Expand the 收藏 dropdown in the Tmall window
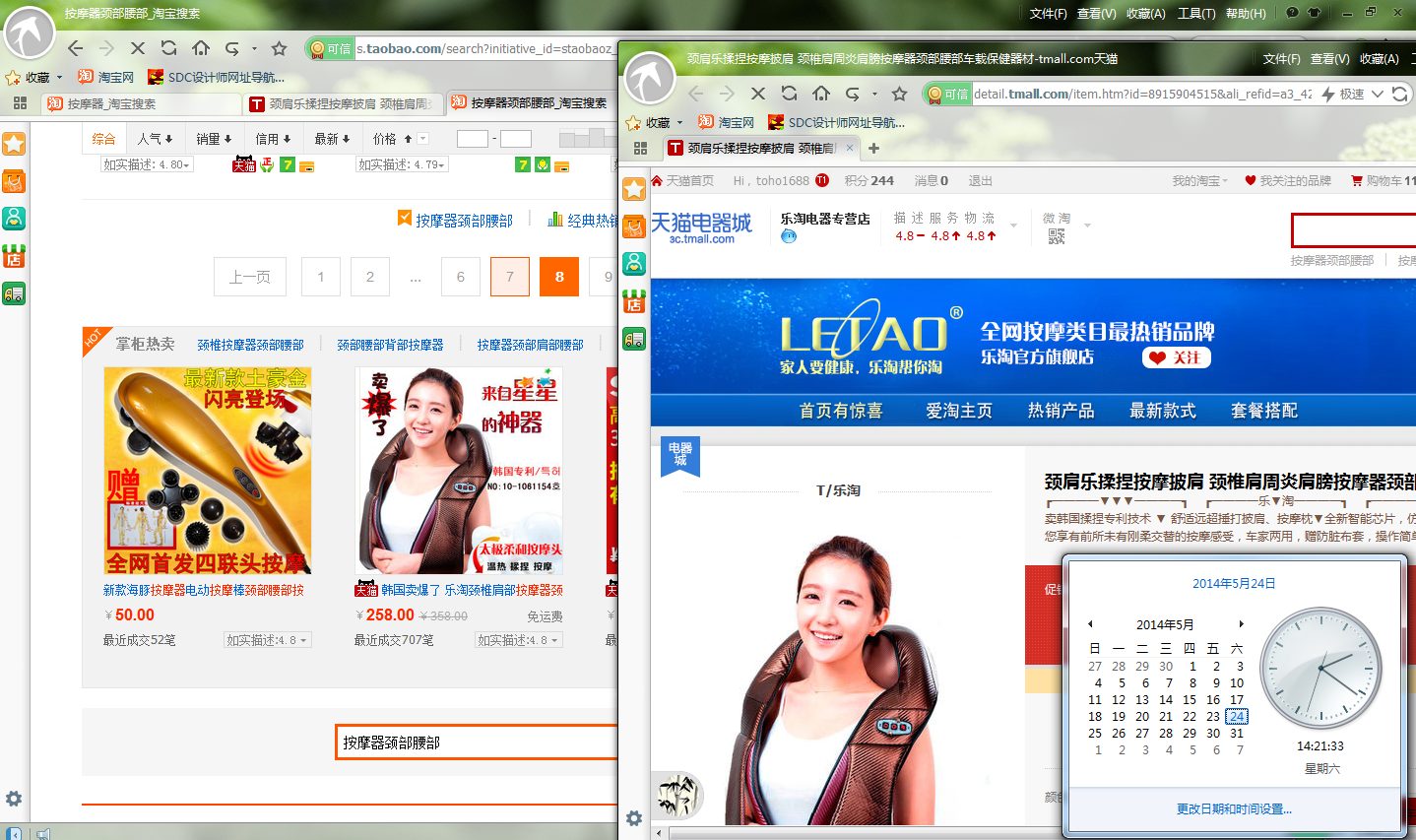1416x840 pixels. tap(679, 123)
